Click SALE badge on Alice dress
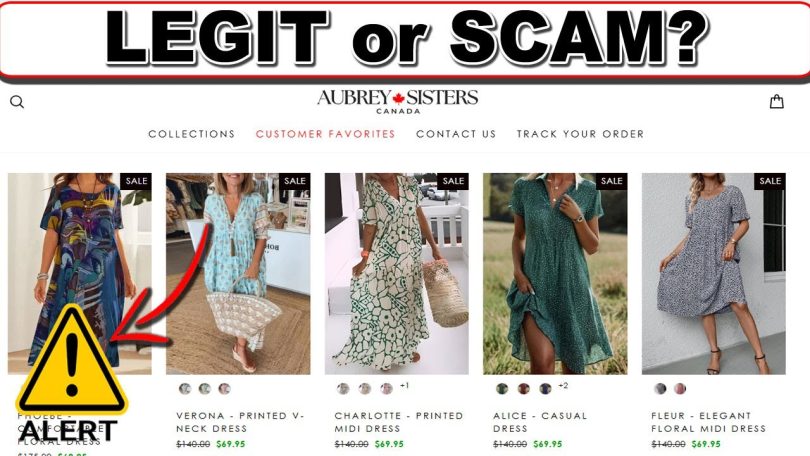 point(612,181)
